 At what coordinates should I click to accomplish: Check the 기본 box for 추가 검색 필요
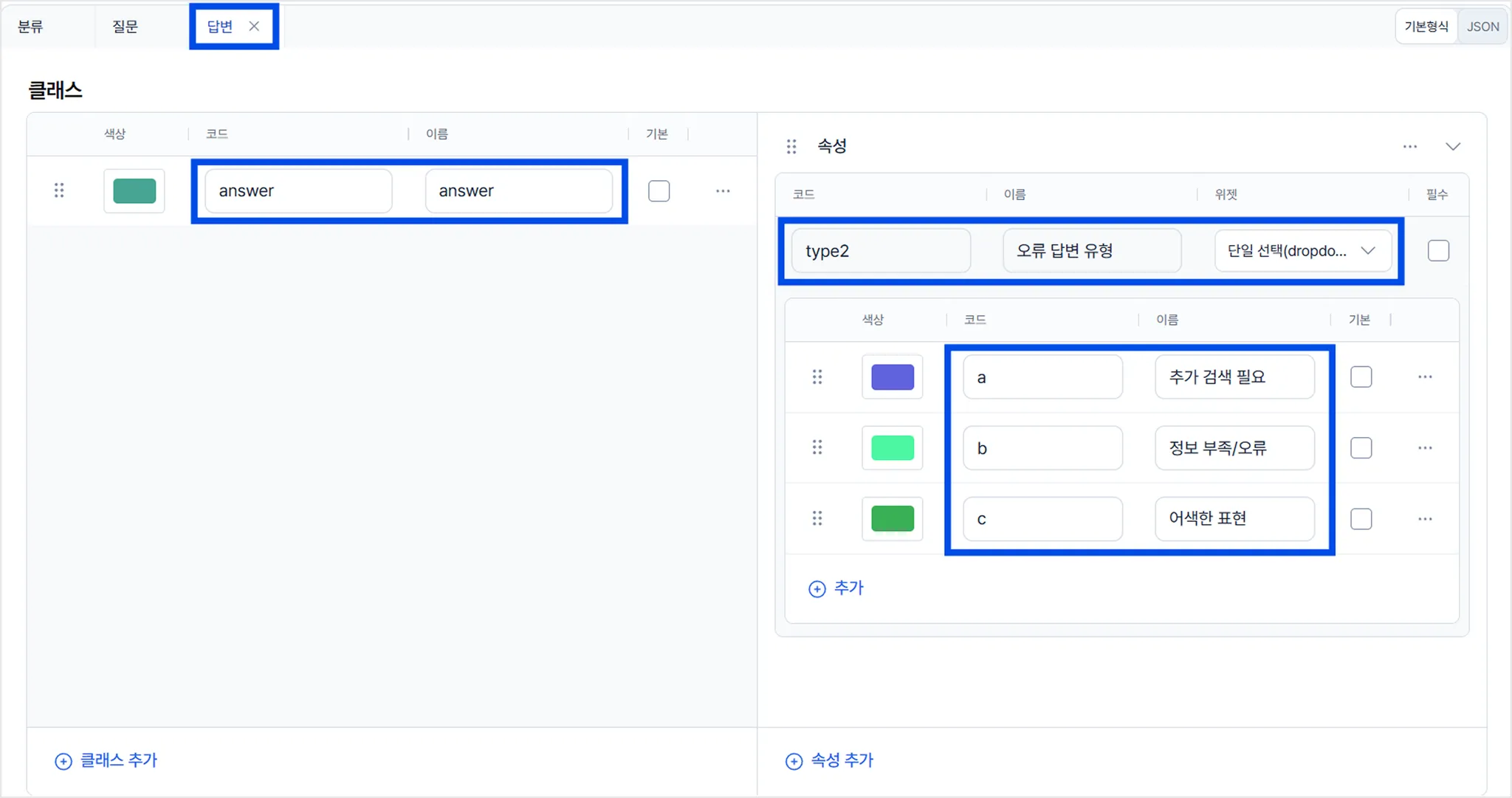pos(1361,377)
